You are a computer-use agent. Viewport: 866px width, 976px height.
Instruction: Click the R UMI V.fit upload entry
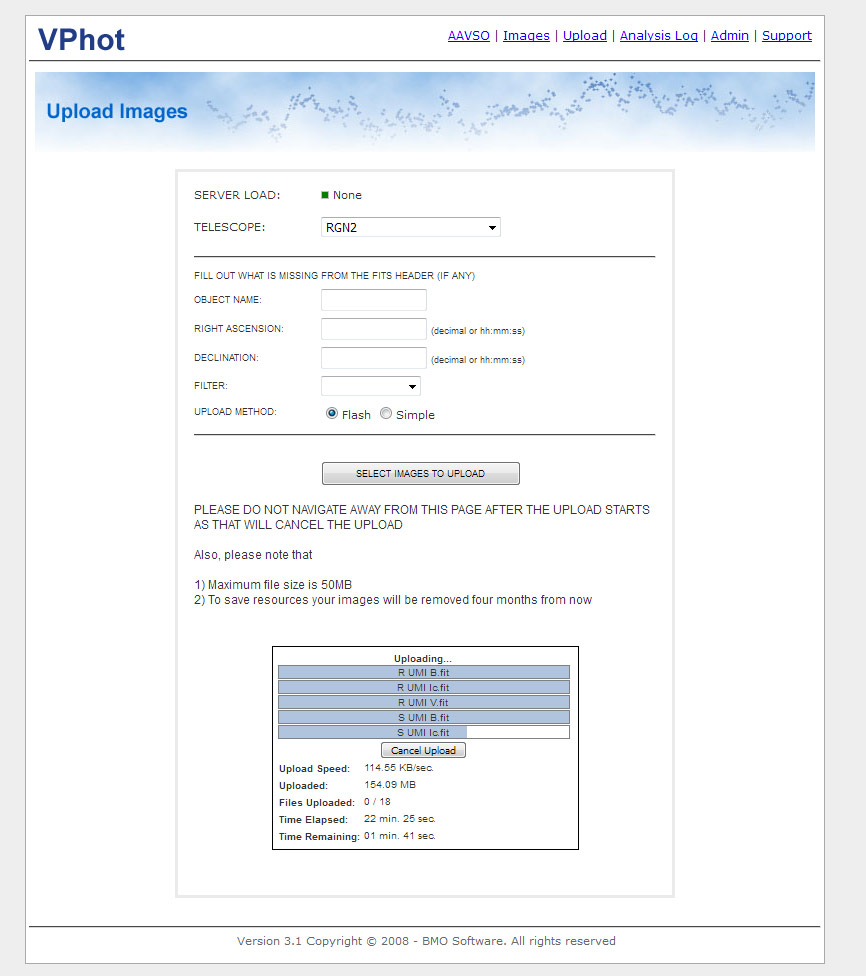click(423, 703)
